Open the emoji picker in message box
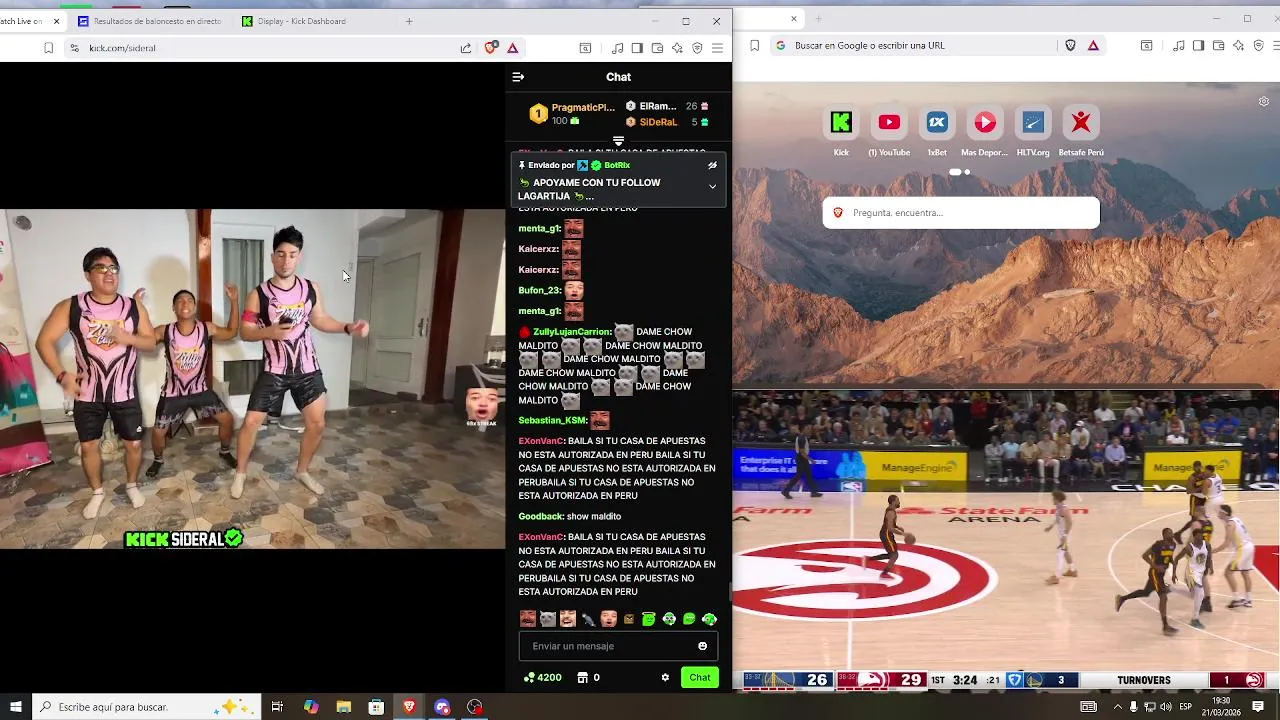The width and height of the screenshot is (1280, 720). pos(702,646)
